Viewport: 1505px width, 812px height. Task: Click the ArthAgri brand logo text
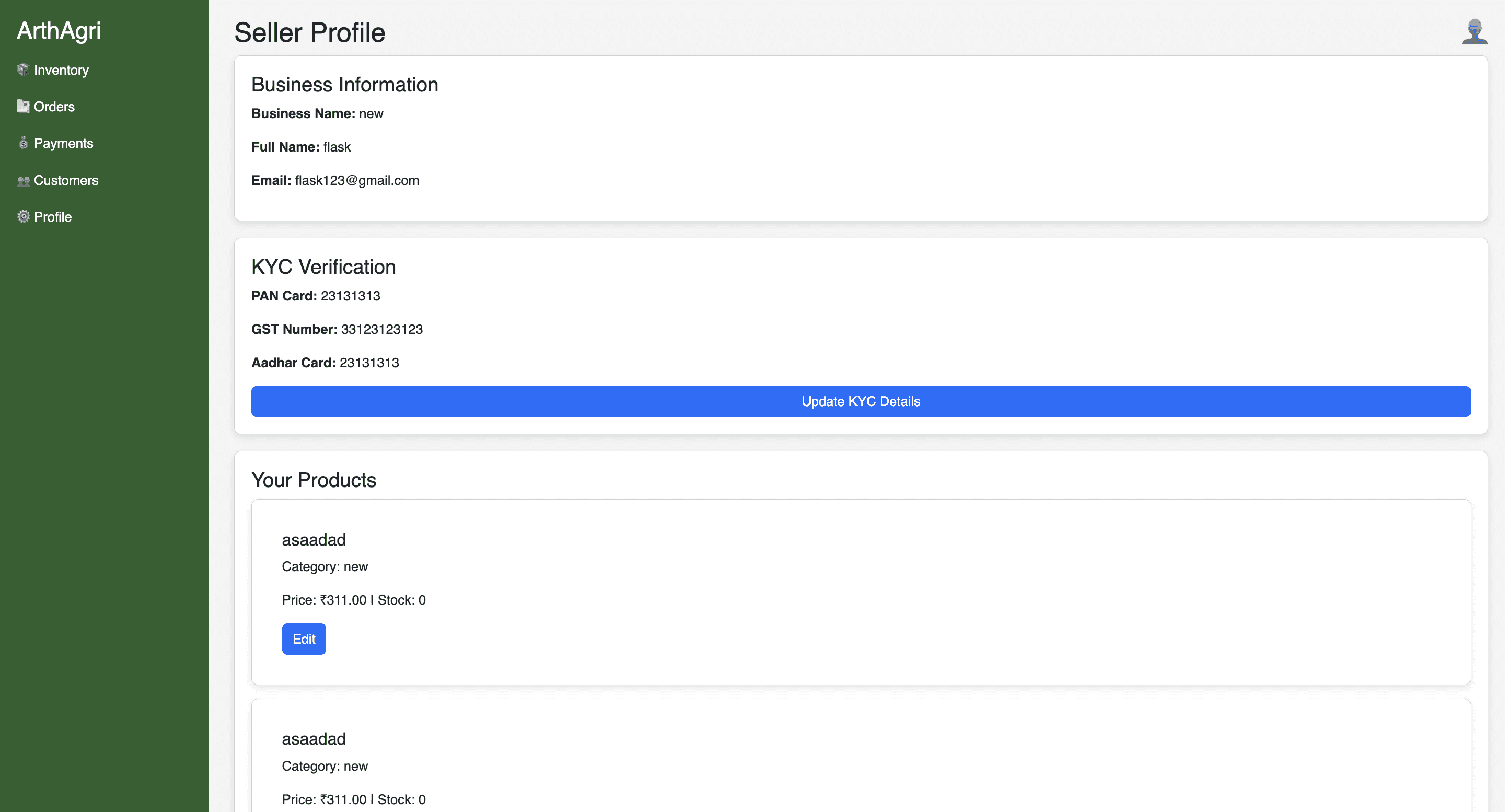(59, 31)
